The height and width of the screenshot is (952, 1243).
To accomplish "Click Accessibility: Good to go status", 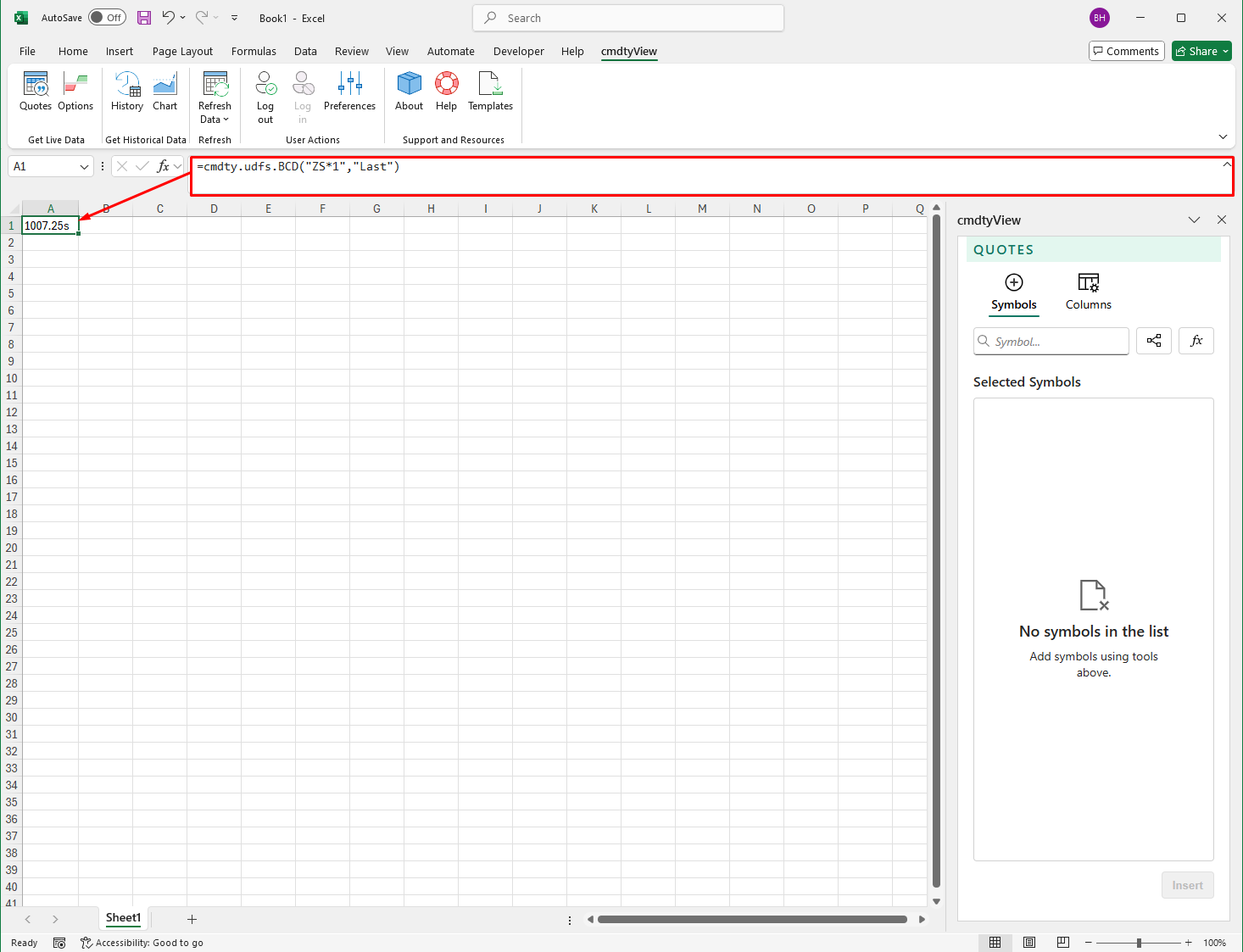I will pos(142,943).
